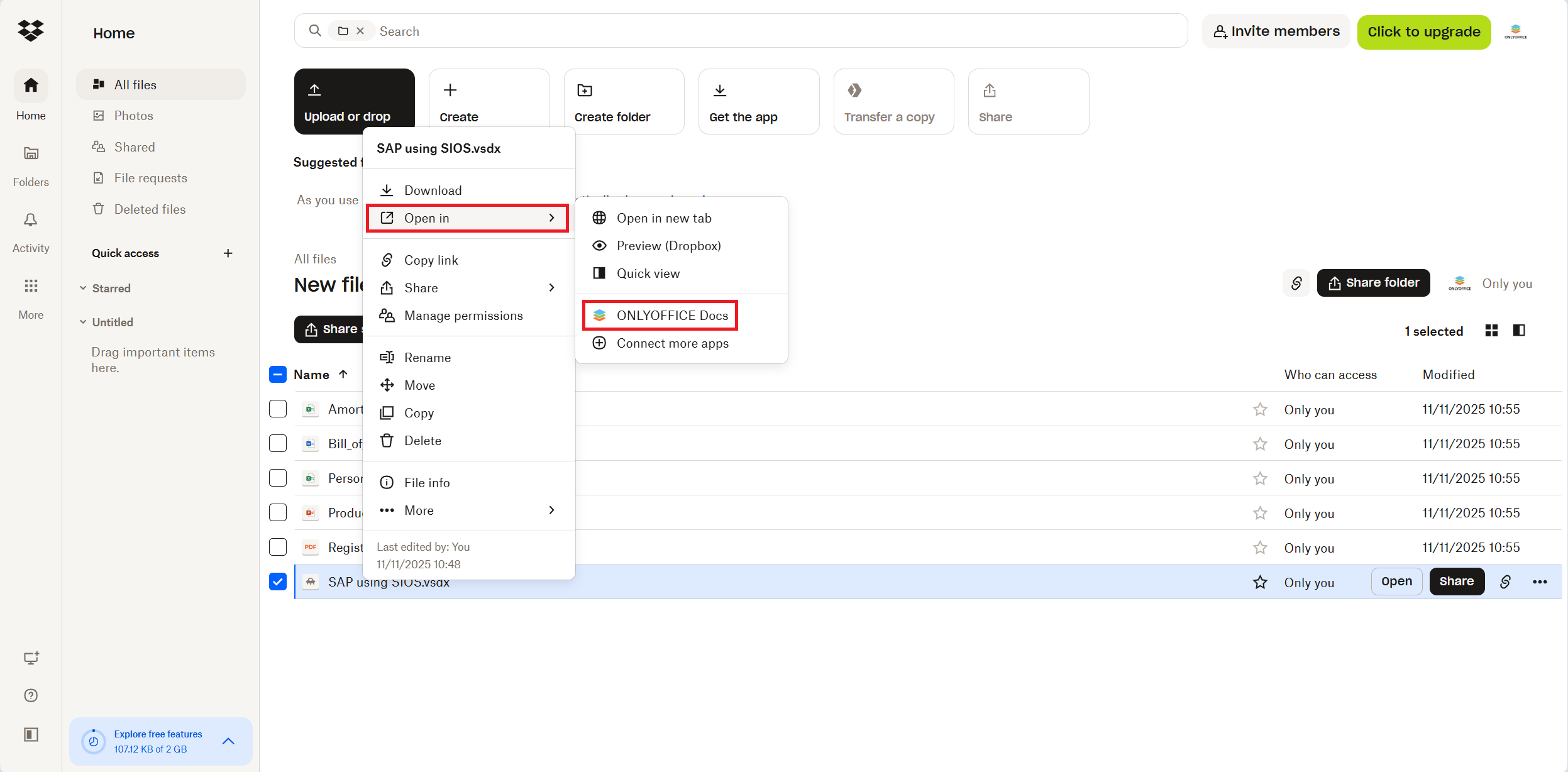Click inside the Search field
The width and height of the screenshot is (1568, 772).
[x=566, y=31]
